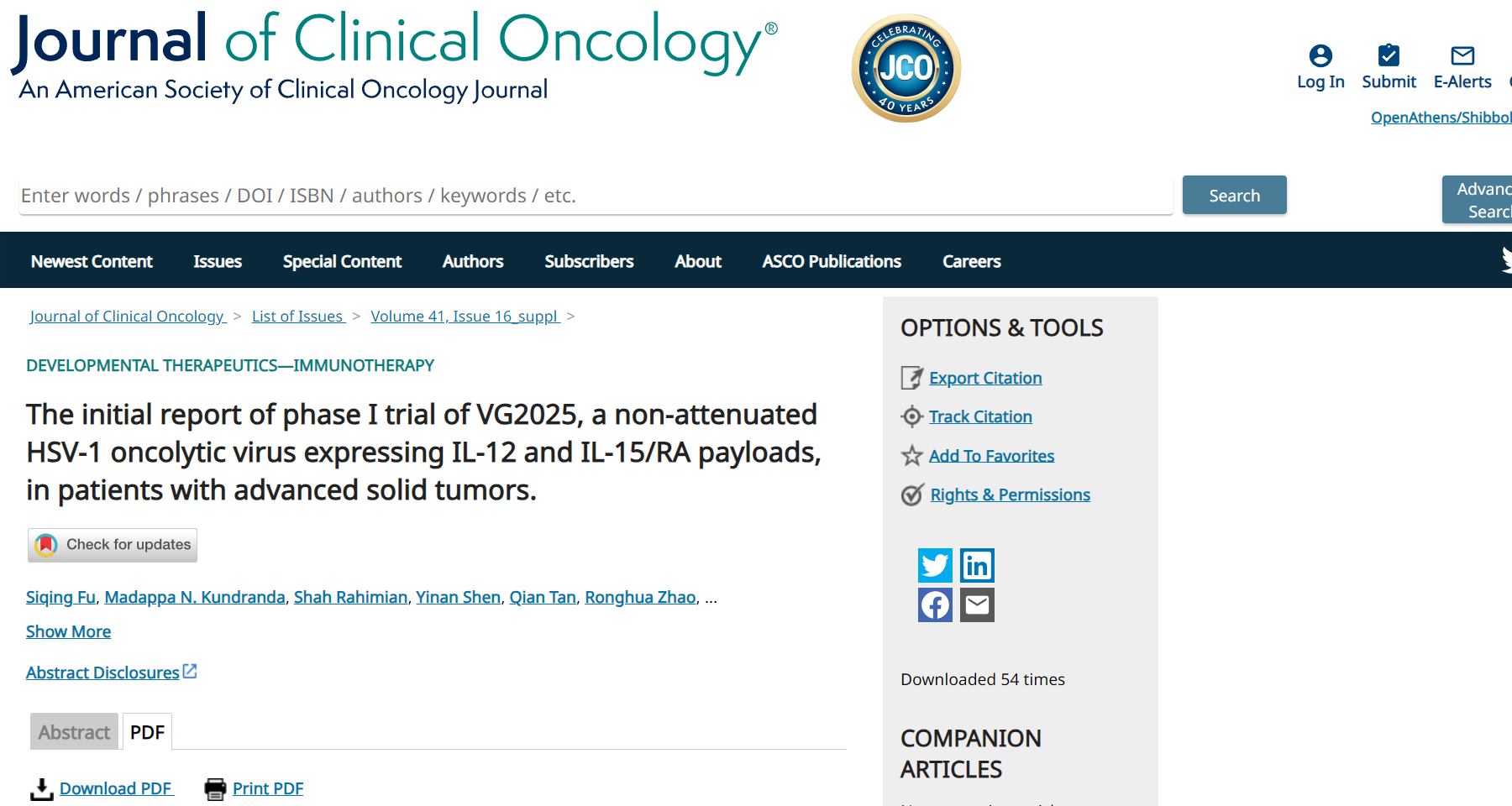Click the Download PDF icon

[41, 788]
